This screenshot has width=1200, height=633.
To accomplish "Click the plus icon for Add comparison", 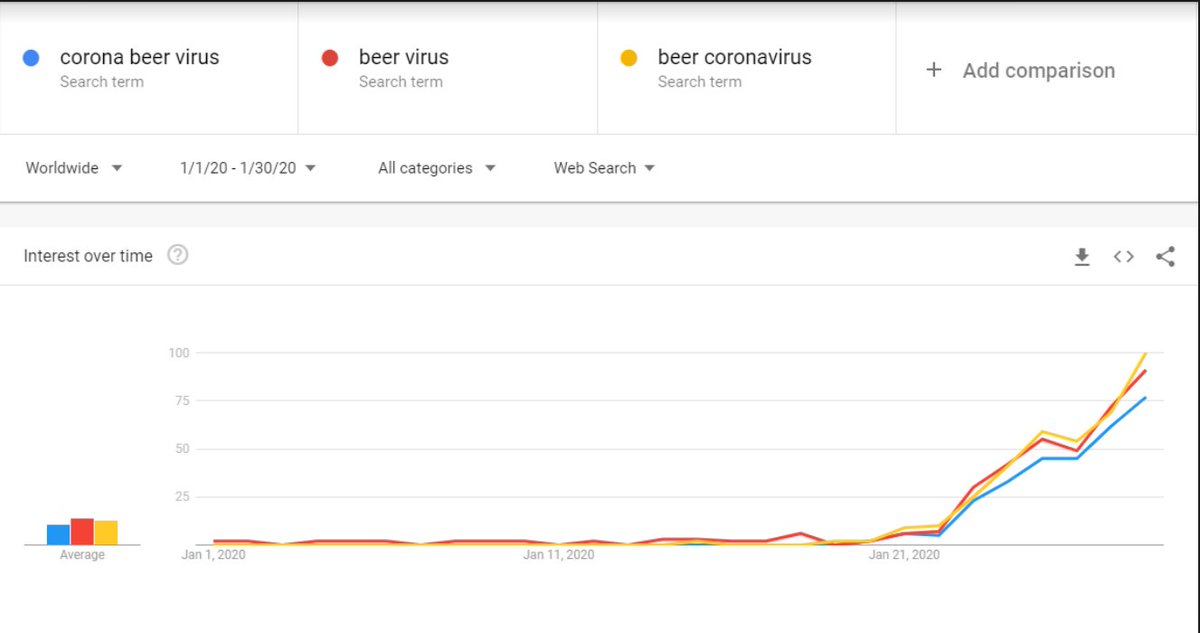I will tap(933, 70).
